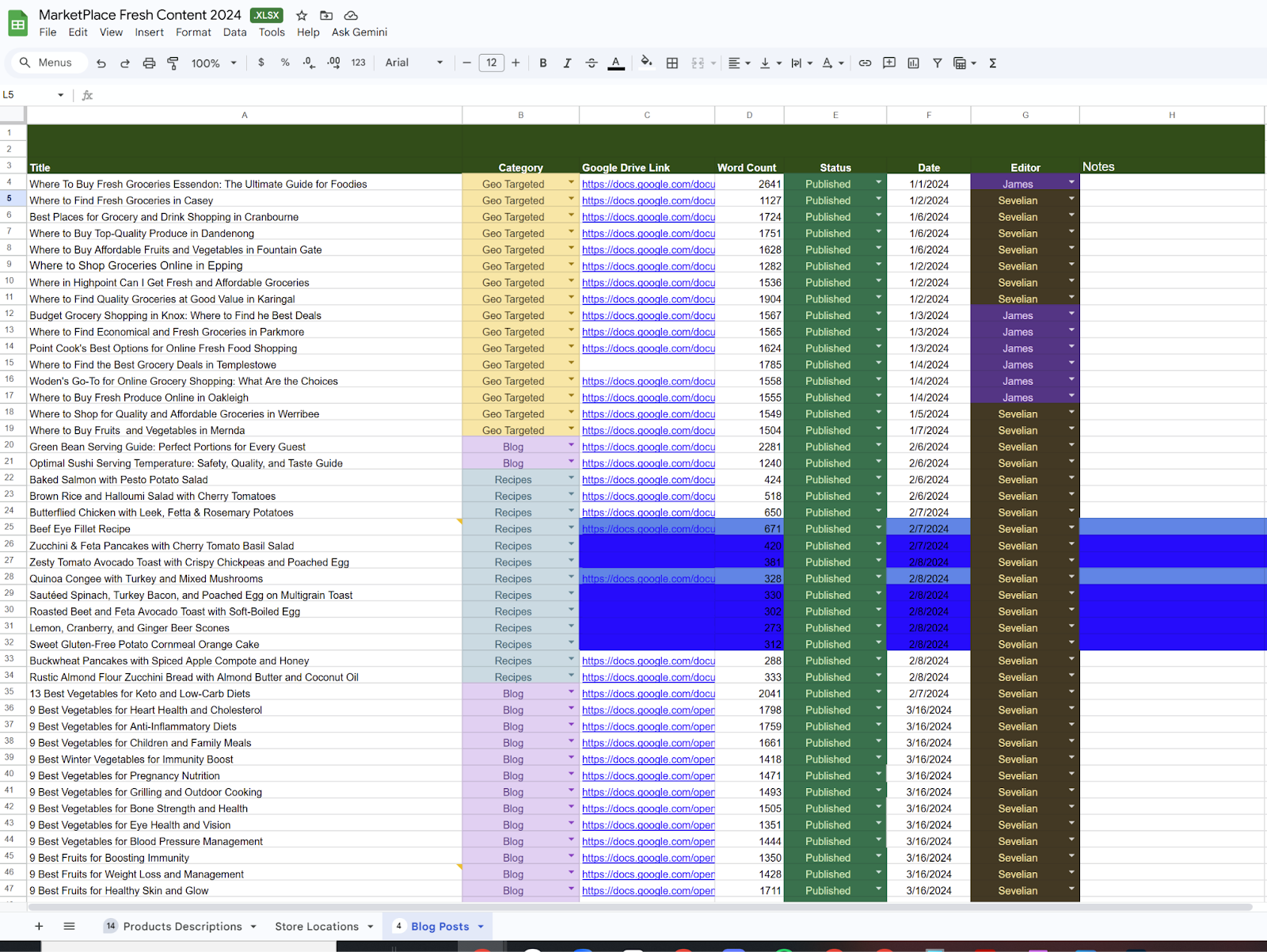Expand the zoom level 100% dropdown
Image resolution: width=1267 pixels, height=952 pixels.
point(214,63)
